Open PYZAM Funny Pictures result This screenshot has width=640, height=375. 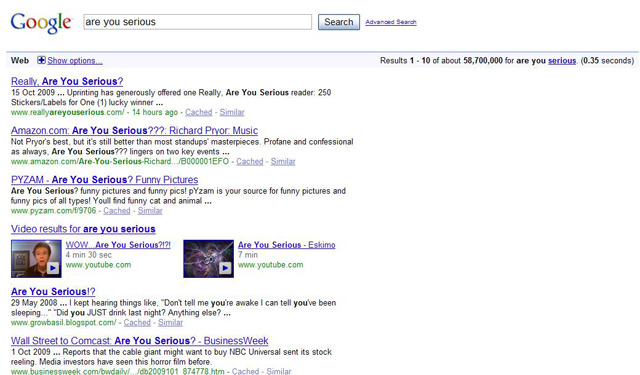104,180
